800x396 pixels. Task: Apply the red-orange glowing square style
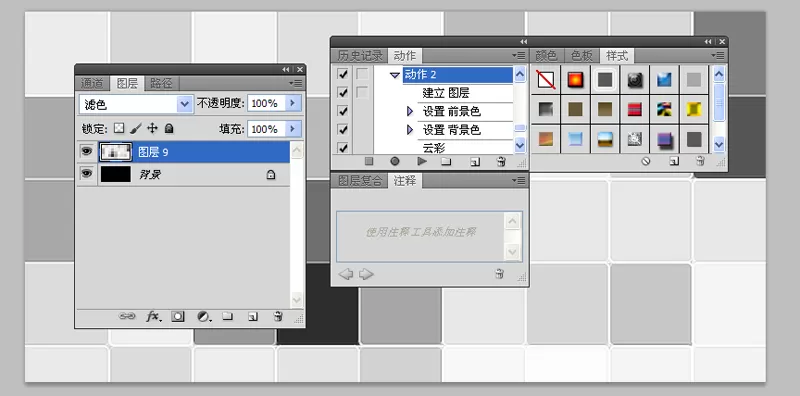click(x=576, y=80)
